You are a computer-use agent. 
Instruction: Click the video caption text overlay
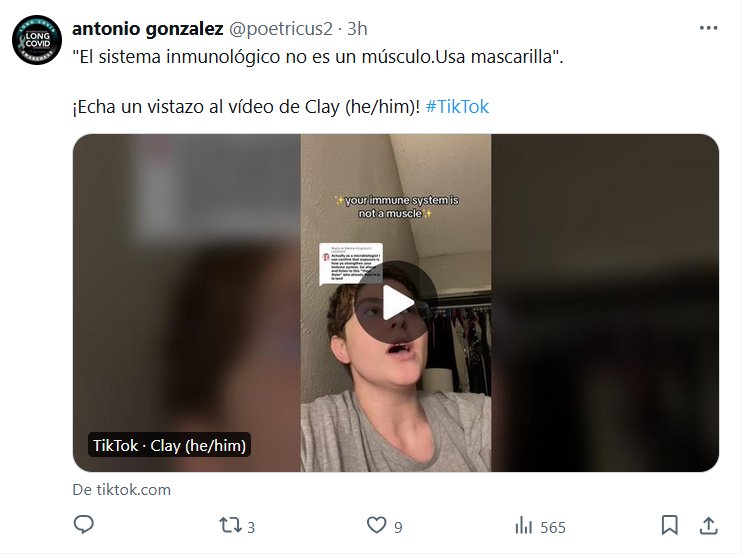pyautogui.click(x=396, y=207)
